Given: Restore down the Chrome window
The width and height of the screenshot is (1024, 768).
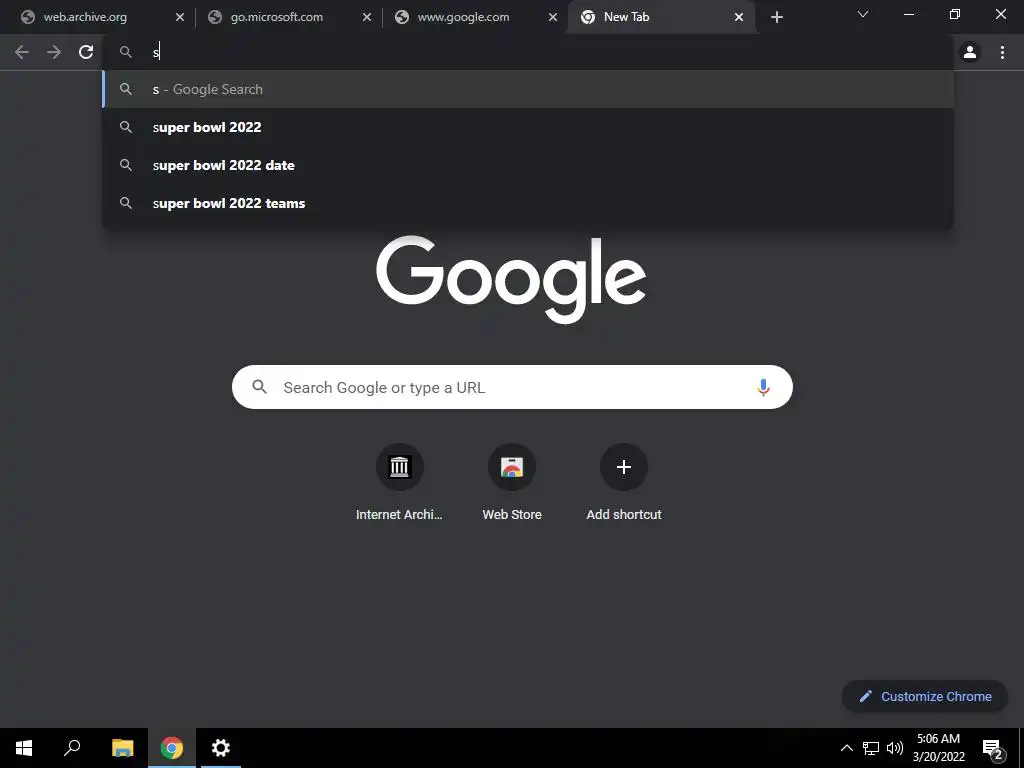Looking at the screenshot, I should 955,14.
